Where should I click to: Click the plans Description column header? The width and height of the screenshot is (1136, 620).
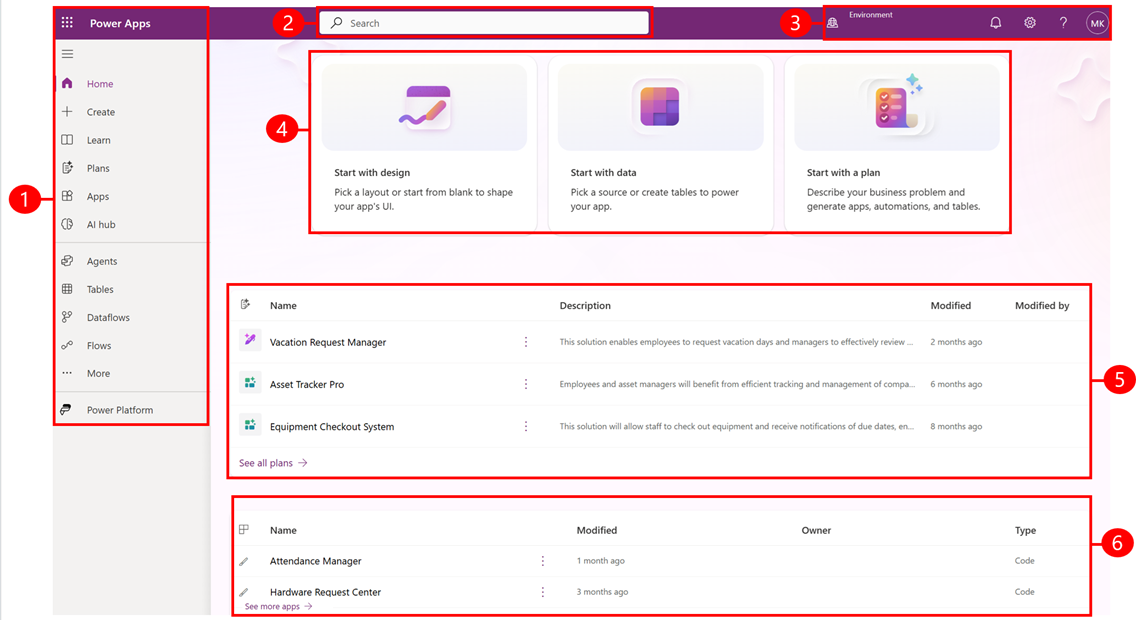[x=585, y=306]
